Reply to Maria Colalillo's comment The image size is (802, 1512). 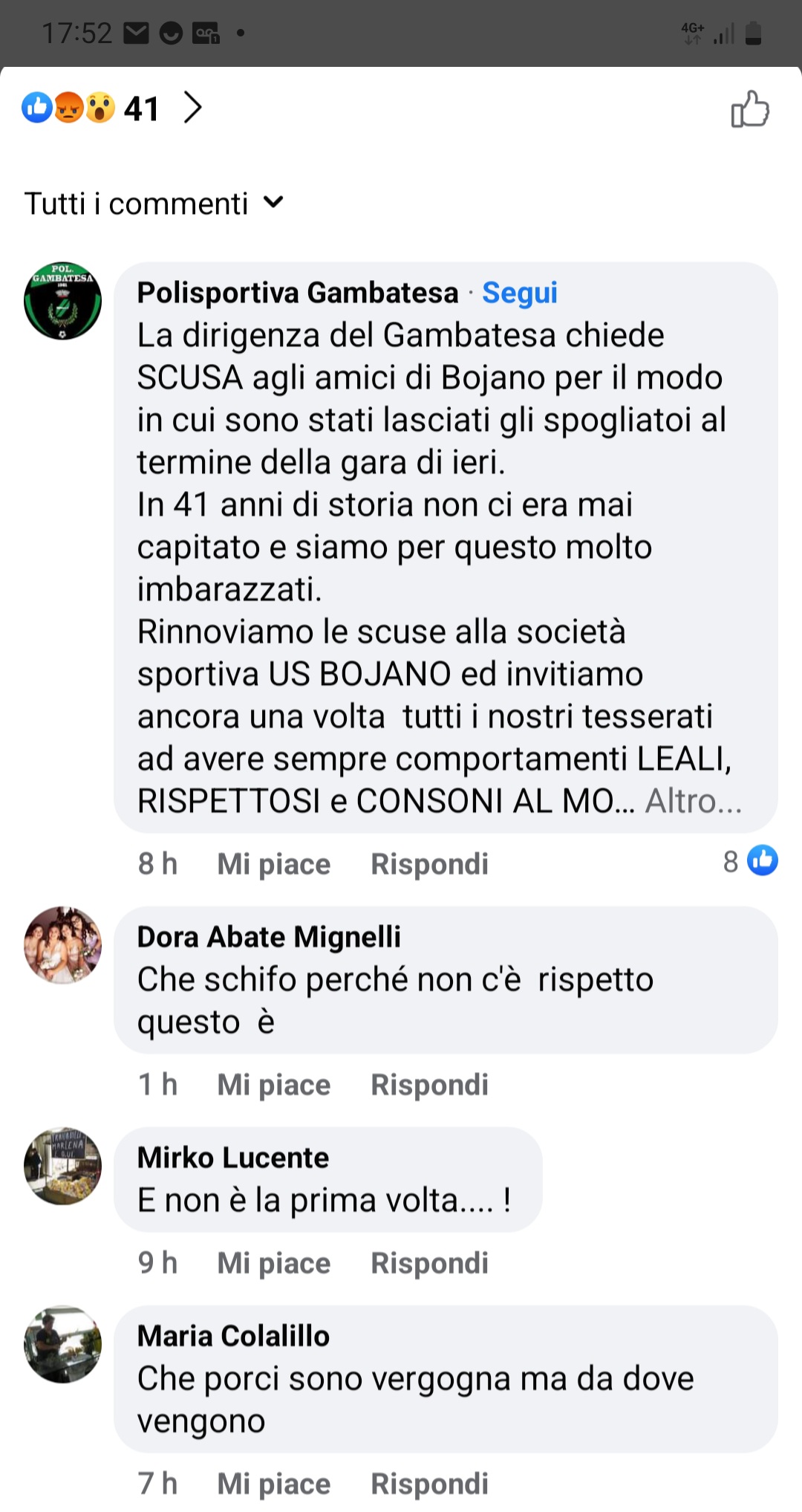tap(429, 1483)
